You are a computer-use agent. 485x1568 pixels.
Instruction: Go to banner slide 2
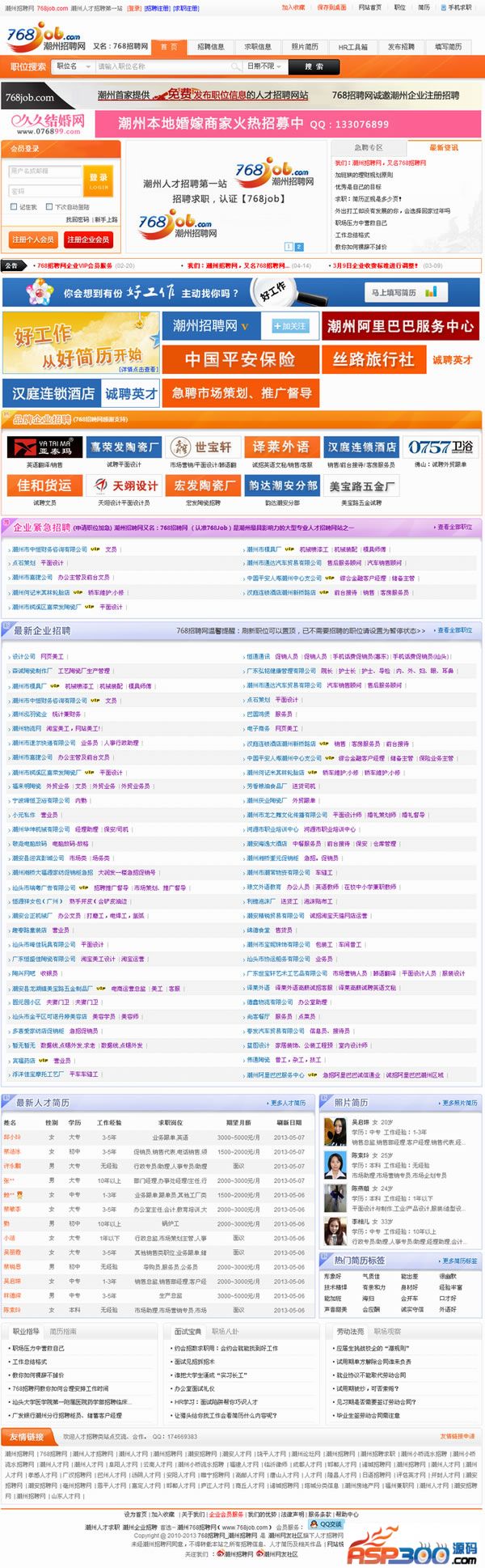coord(299,247)
